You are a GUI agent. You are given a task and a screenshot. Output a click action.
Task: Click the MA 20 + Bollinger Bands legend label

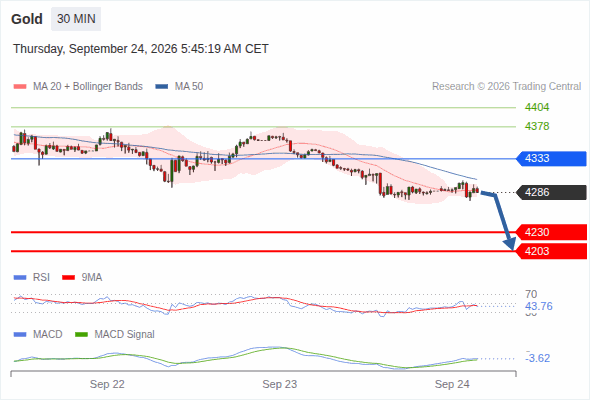[88, 87]
